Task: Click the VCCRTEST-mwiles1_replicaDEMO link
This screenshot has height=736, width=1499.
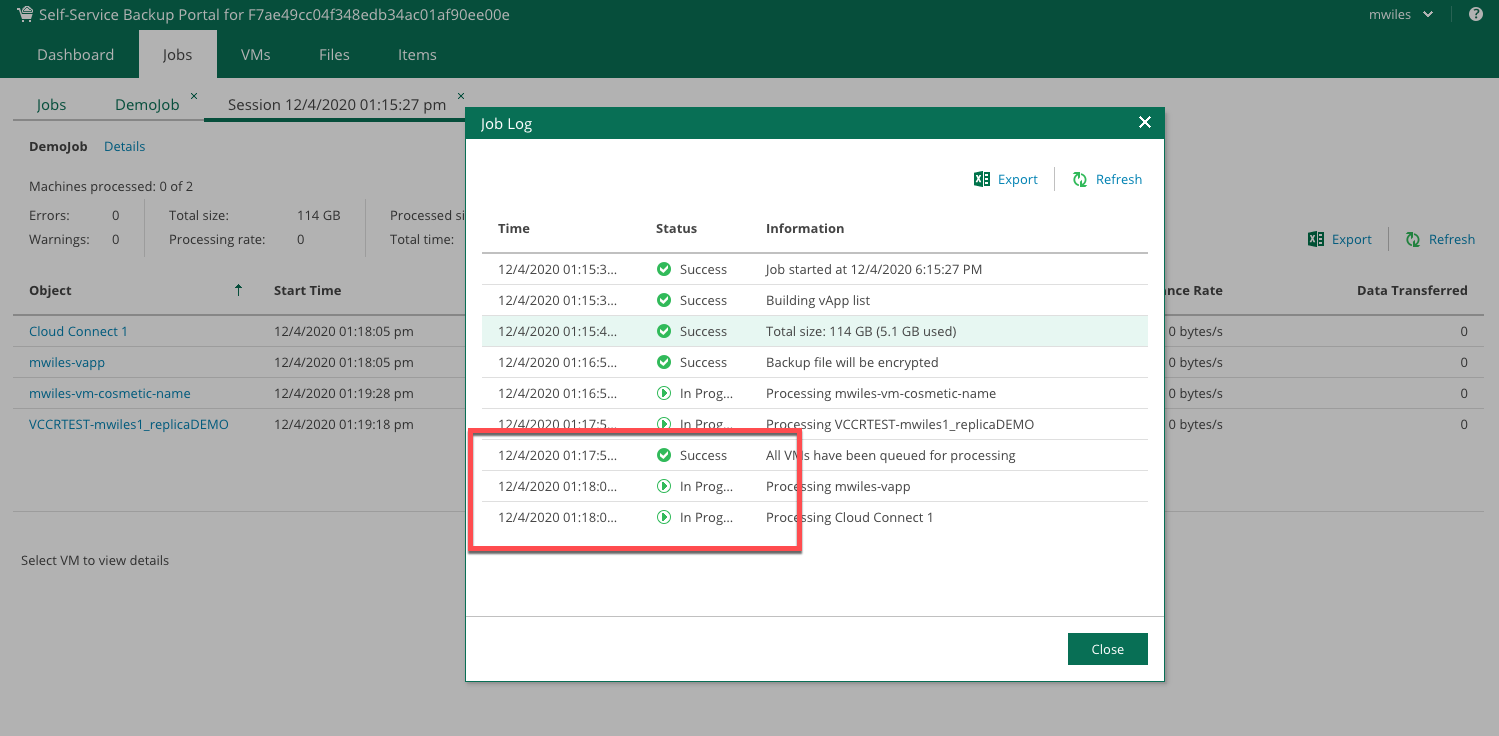Action: point(128,424)
